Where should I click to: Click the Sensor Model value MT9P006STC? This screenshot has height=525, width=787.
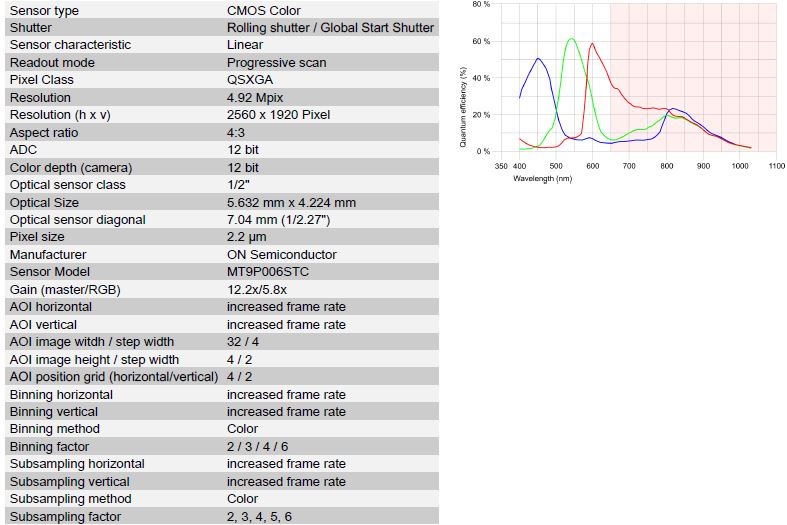[x=268, y=272]
